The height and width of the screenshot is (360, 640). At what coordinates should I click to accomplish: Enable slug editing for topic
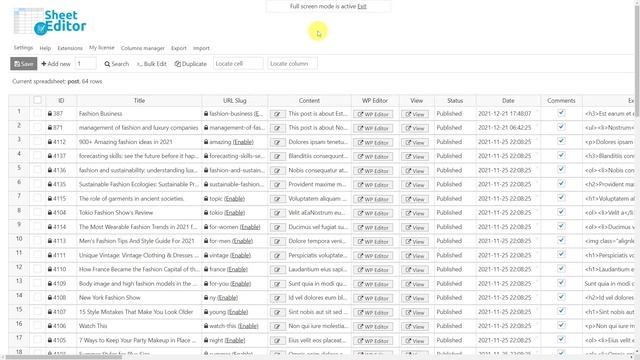234,198
